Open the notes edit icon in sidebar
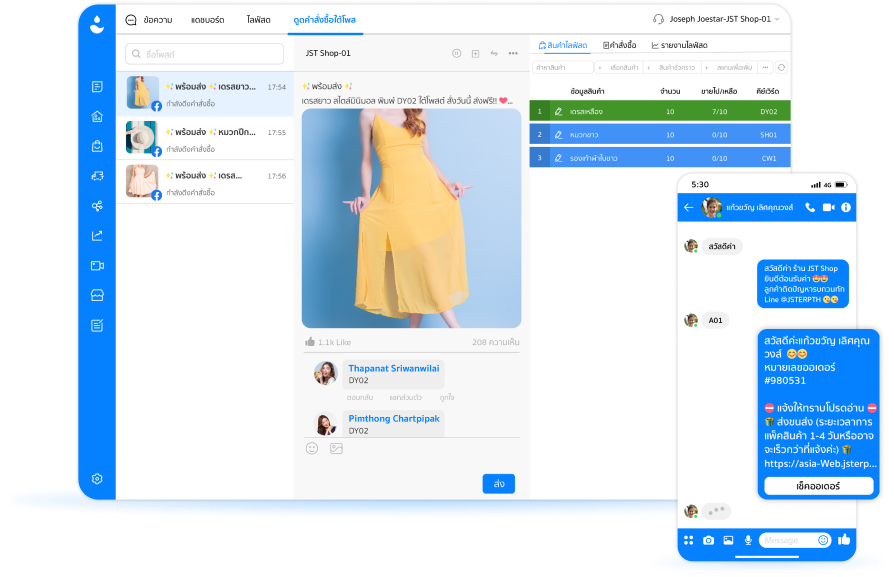 point(97,326)
